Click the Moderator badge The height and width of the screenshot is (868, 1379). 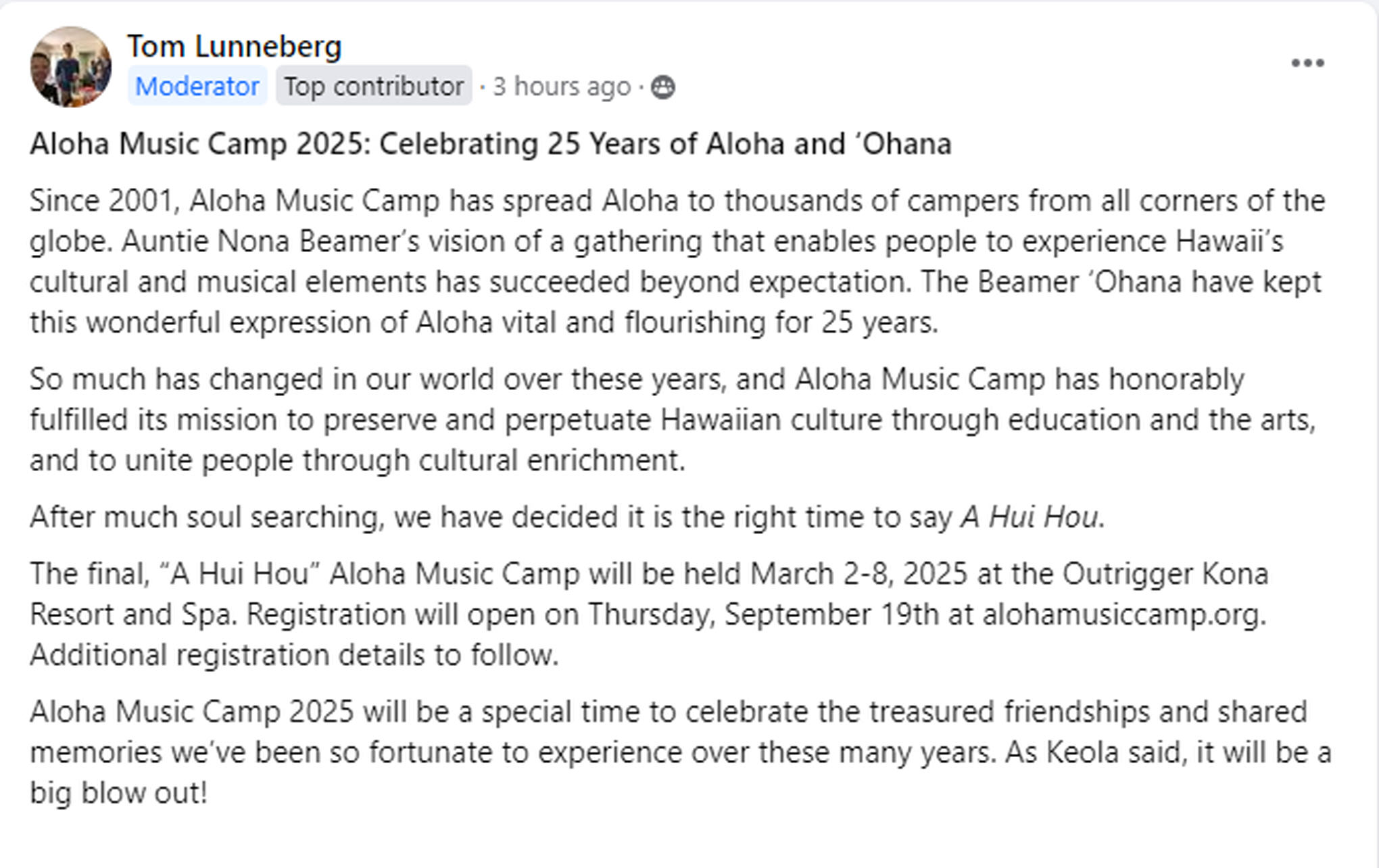coord(197,87)
